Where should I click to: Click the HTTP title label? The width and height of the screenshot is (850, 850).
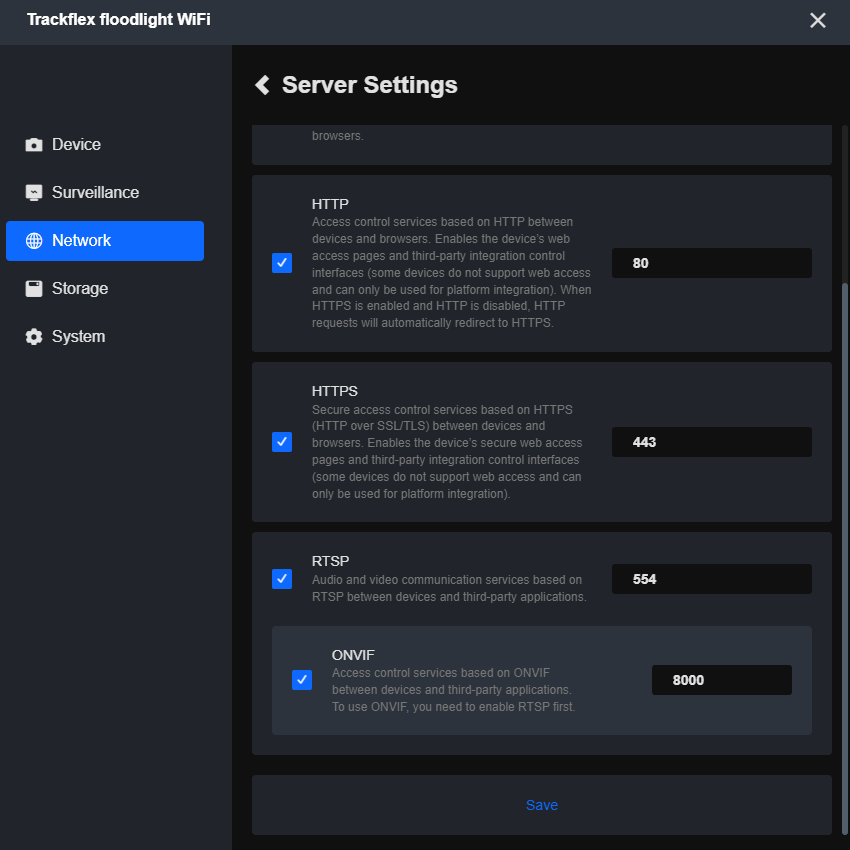point(330,204)
